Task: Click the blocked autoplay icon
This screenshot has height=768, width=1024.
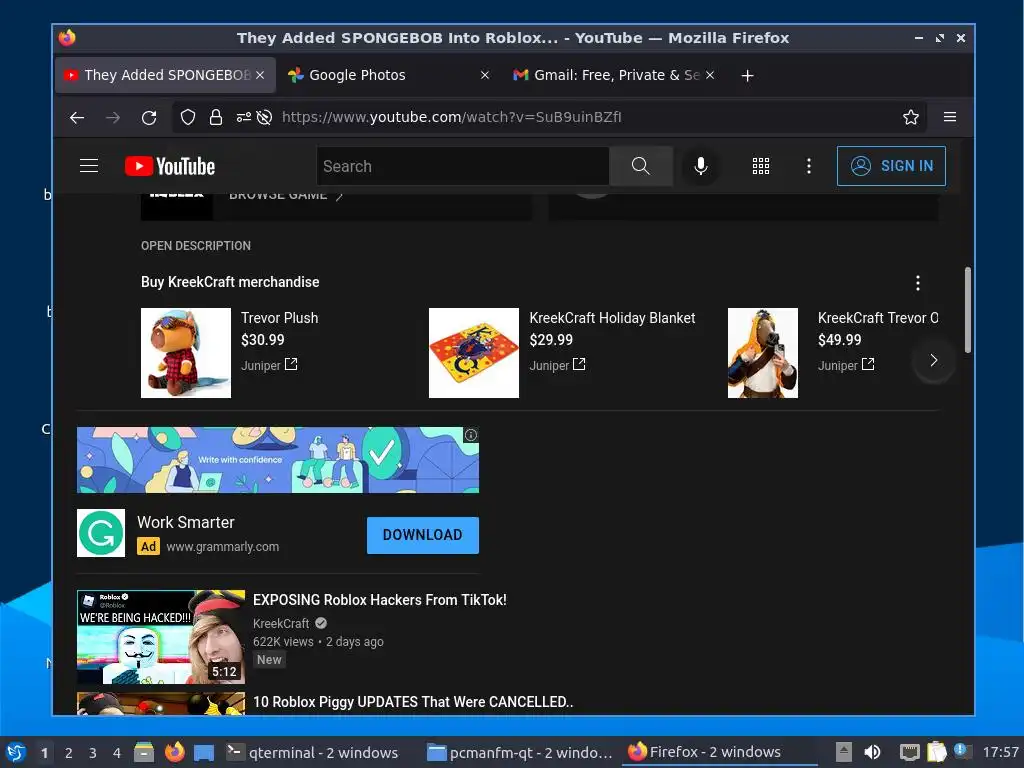Action: tap(264, 118)
